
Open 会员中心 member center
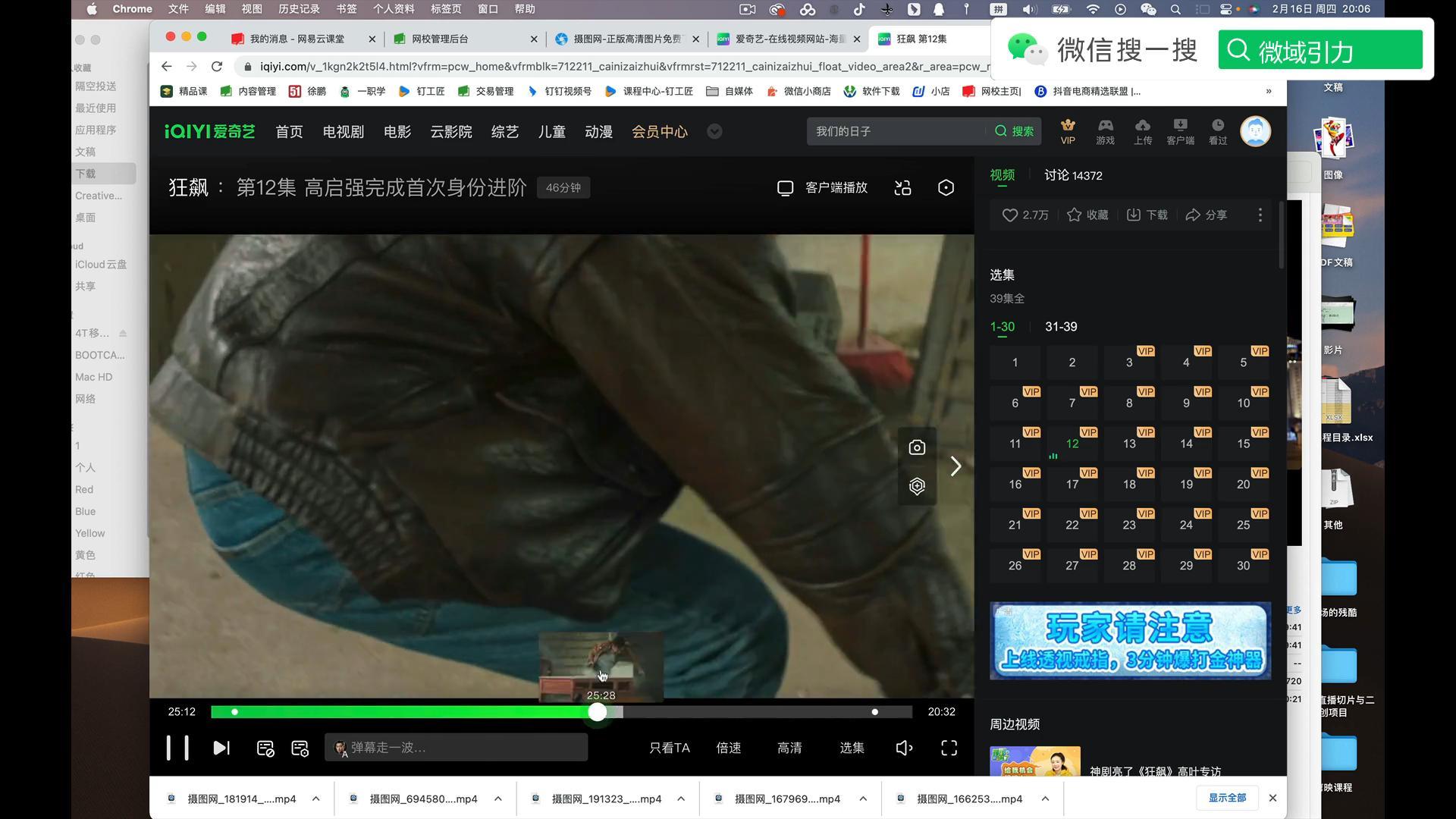pos(660,132)
